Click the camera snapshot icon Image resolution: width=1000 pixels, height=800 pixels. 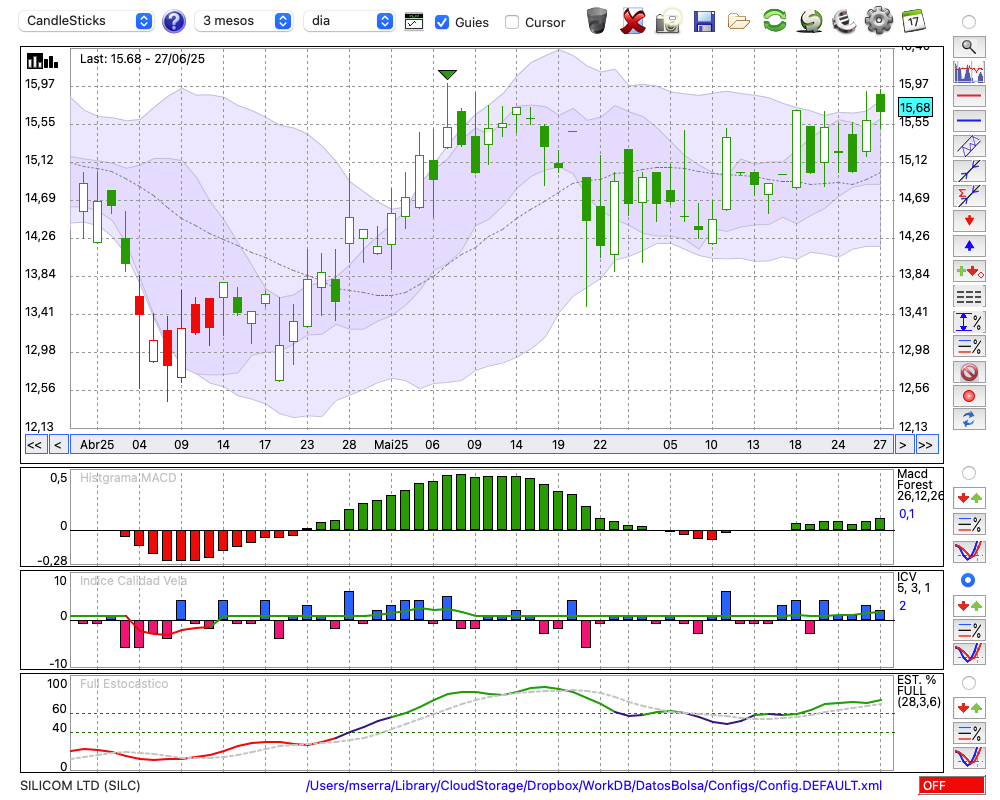coord(668,20)
